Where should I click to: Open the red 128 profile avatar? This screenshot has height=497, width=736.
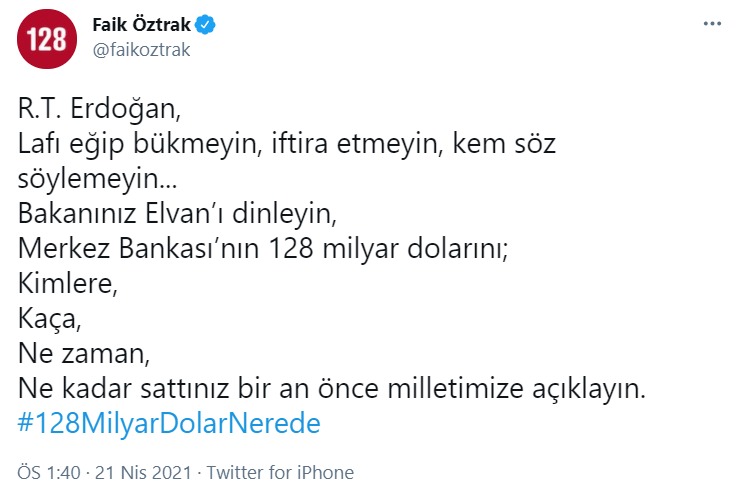[x=46, y=39]
